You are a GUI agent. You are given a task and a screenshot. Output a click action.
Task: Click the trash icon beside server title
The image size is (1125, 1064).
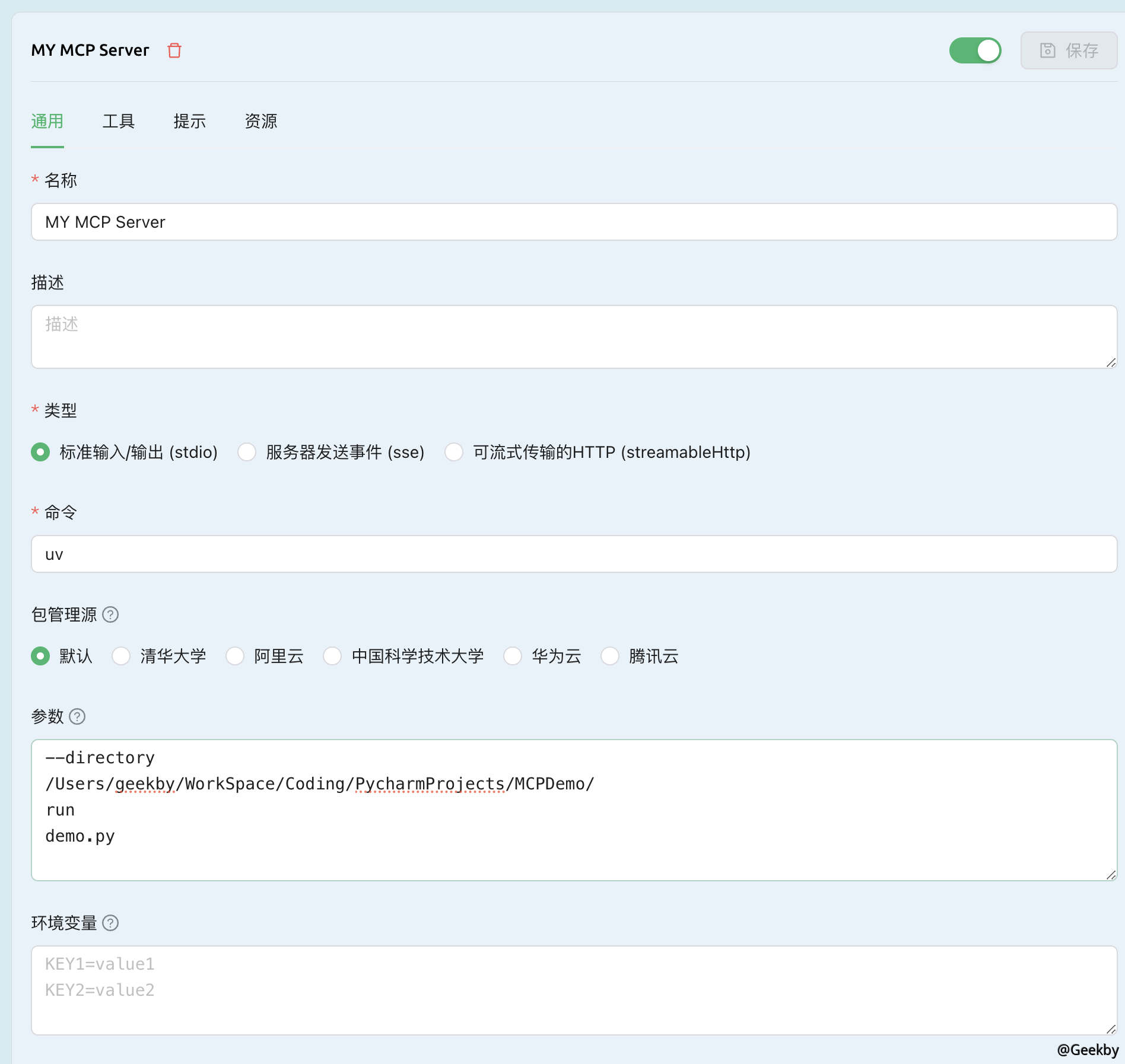tap(174, 50)
